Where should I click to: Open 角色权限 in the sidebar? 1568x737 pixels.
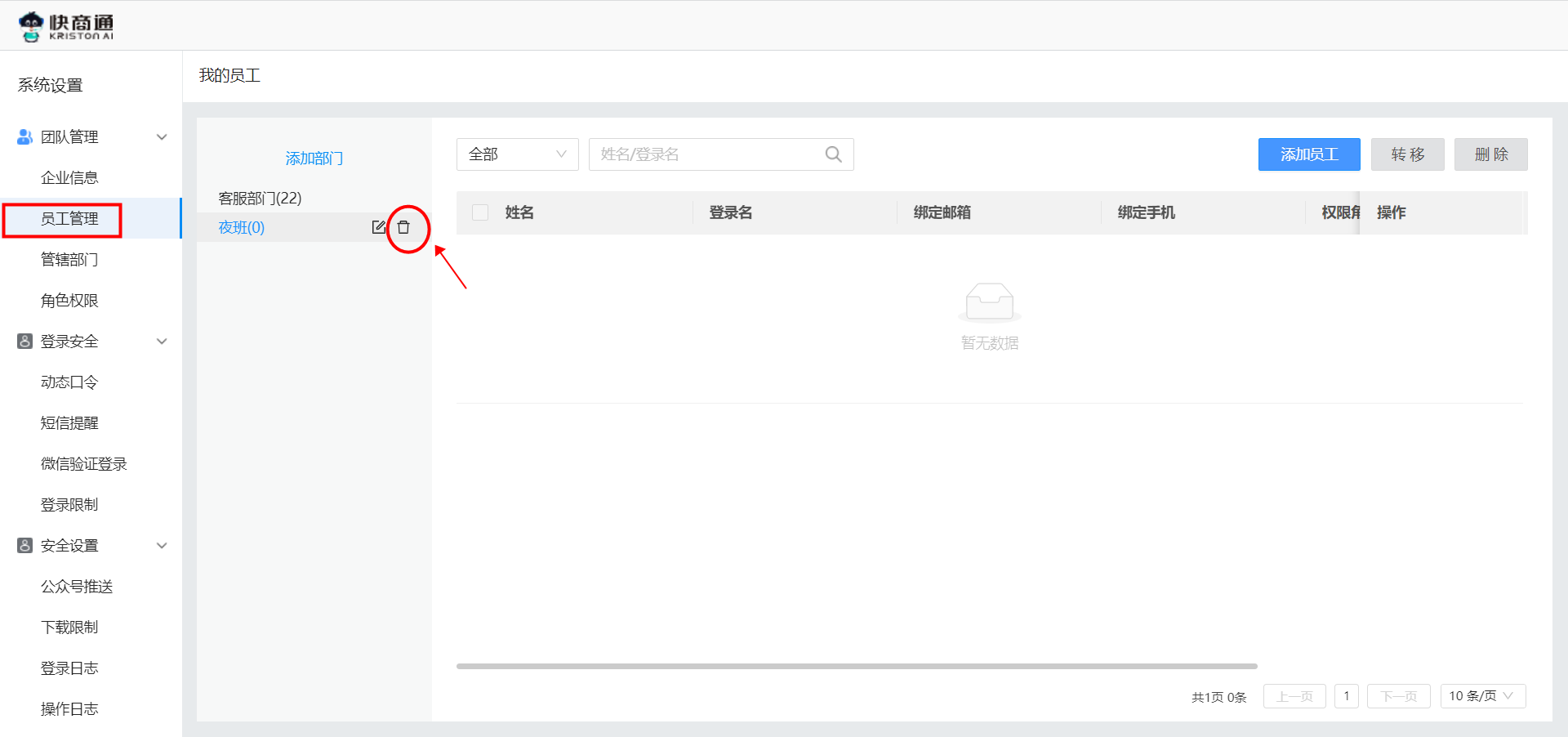[69, 301]
